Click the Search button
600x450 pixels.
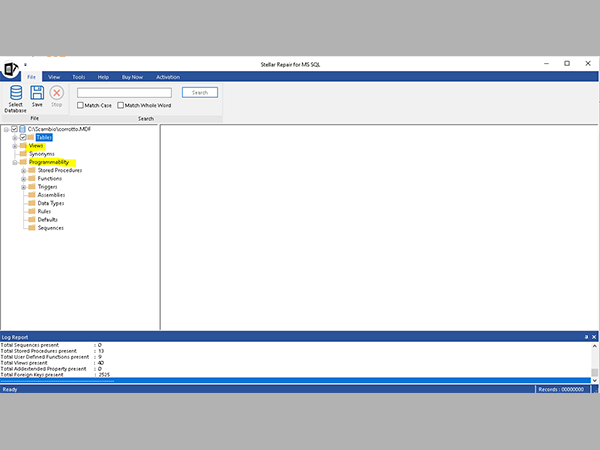tap(200, 93)
